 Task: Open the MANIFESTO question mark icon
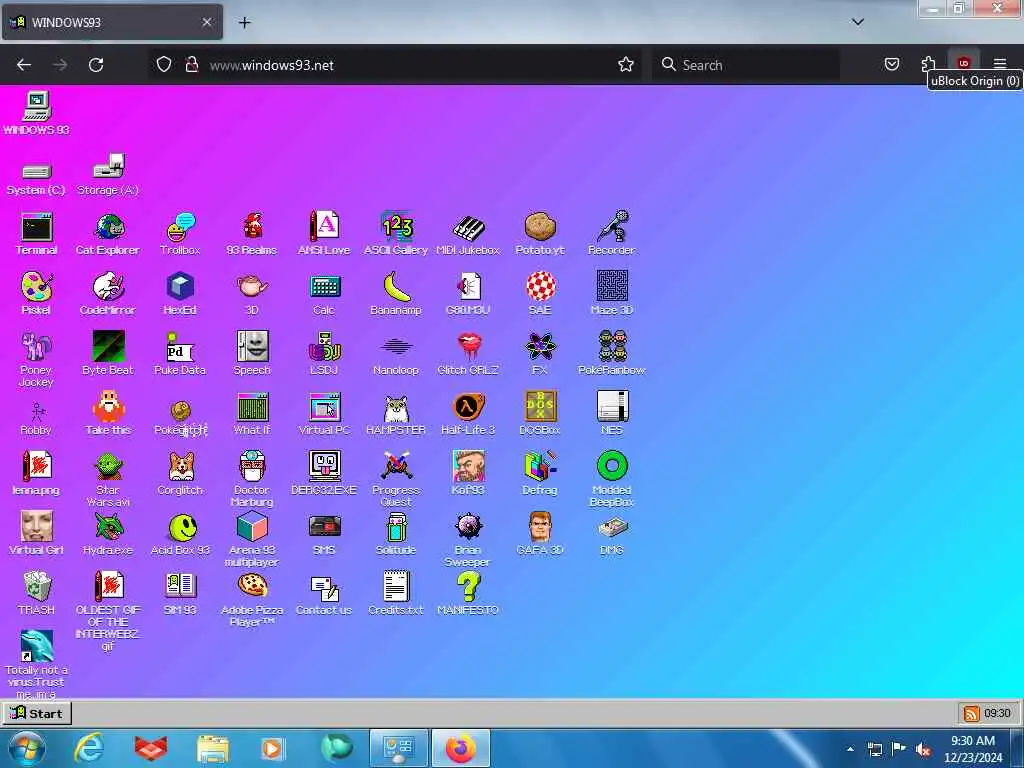[468, 594]
